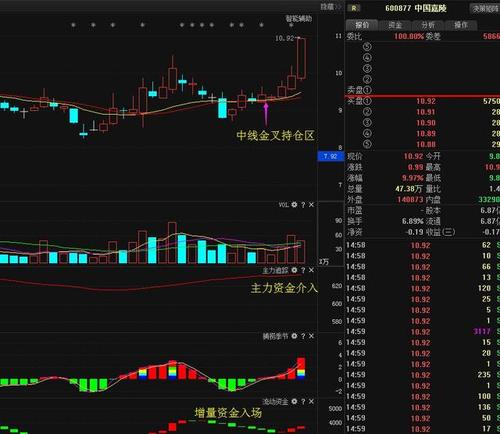Switch to the 资金 tab
The image size is (500, 434).
[x=395, y=25]
